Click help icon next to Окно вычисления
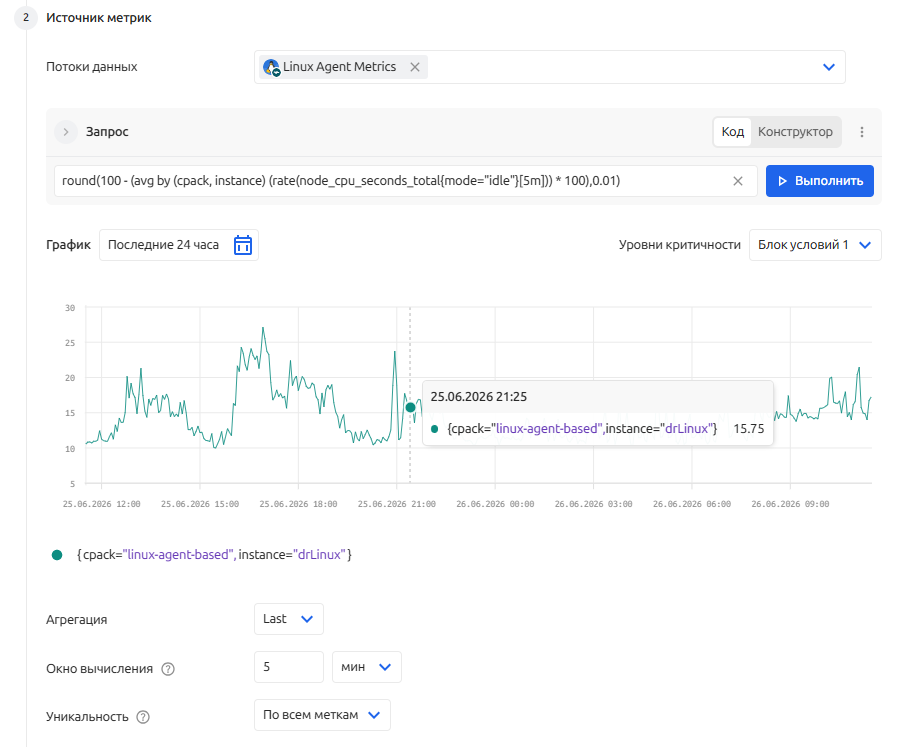The height and width of the screenshot is (747, 899). click(x=168, y=669)
